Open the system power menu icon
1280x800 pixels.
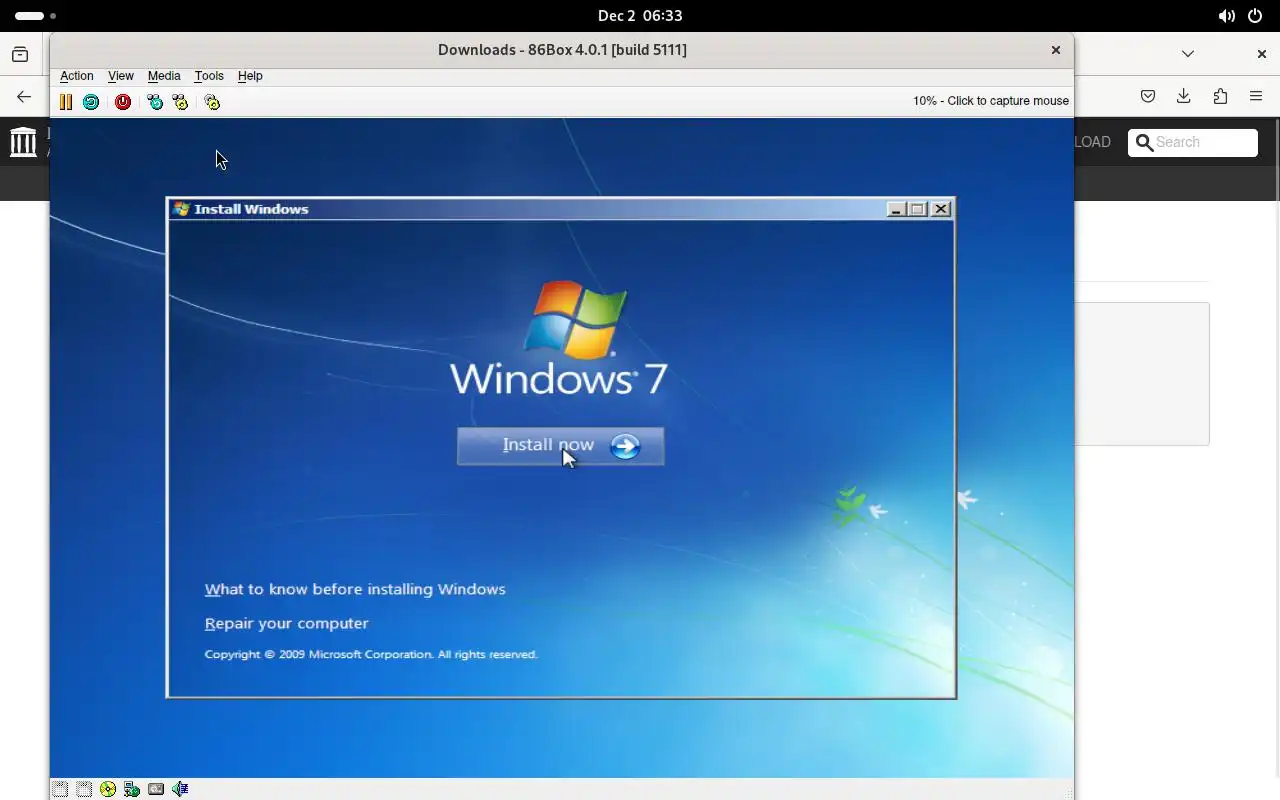tap(1256, 16)
